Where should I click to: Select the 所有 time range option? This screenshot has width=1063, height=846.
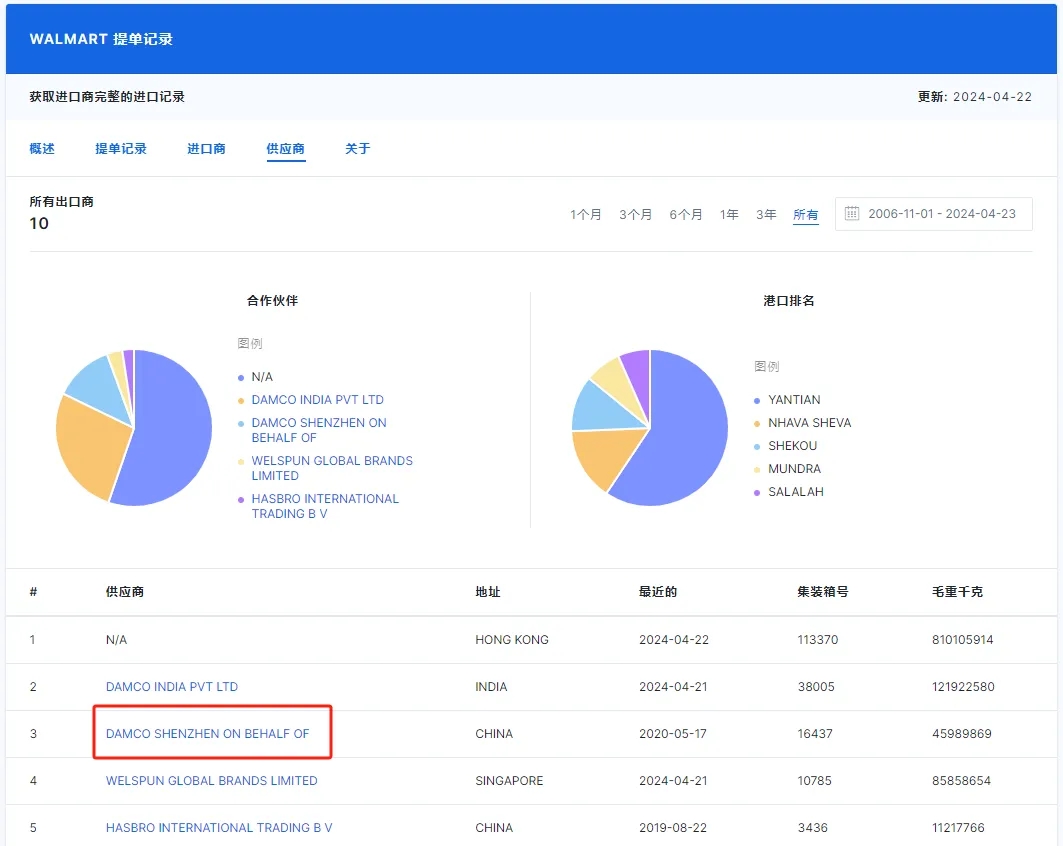[805, 213]
